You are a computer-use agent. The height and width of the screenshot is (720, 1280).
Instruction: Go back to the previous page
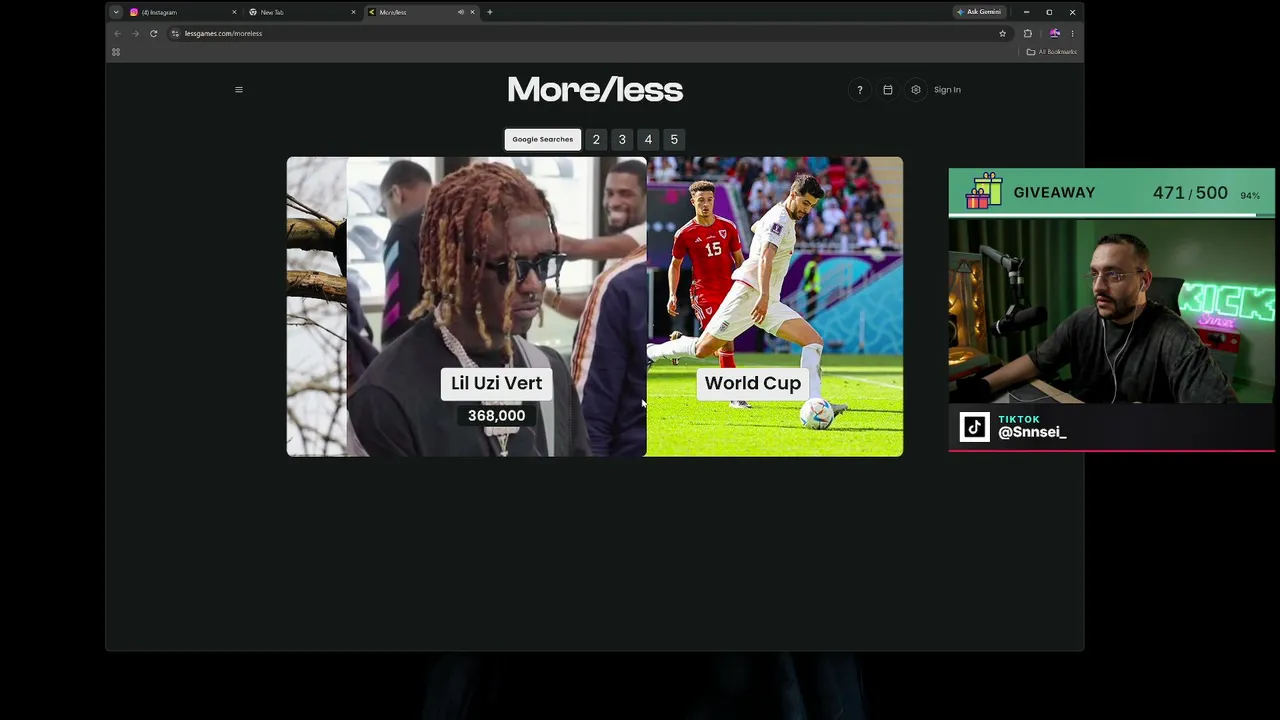[x=117, y=33]
